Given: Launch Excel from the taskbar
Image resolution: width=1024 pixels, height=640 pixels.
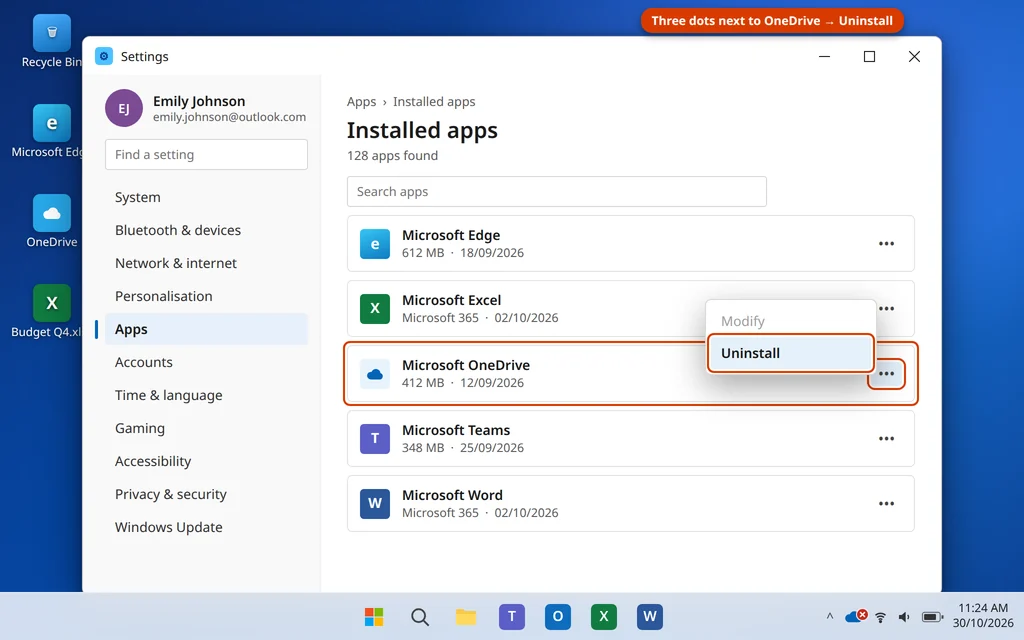Looking at the screenshot, I should [x=603, y=616].
